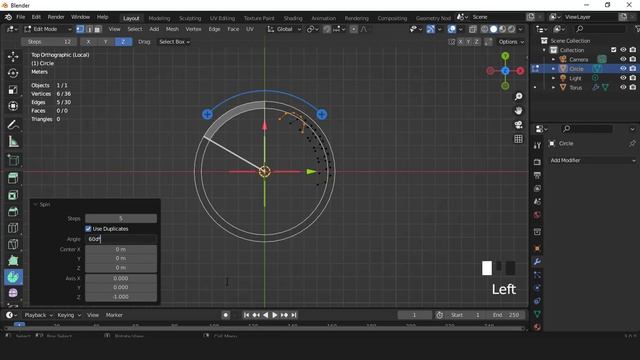
Task: Open the Render properties tab icon
Action: (537, 162)
